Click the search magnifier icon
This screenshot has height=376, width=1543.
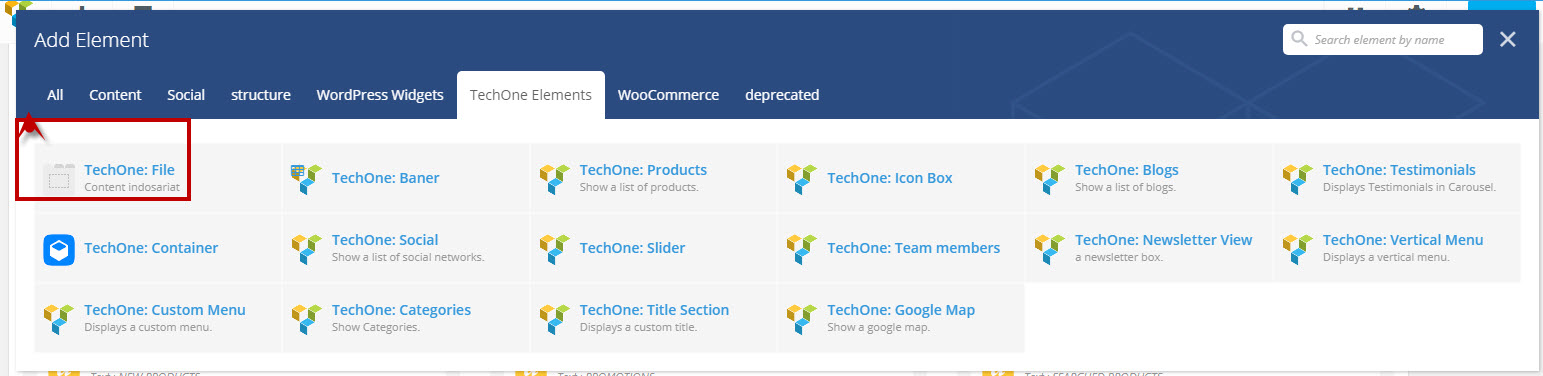1299,40
